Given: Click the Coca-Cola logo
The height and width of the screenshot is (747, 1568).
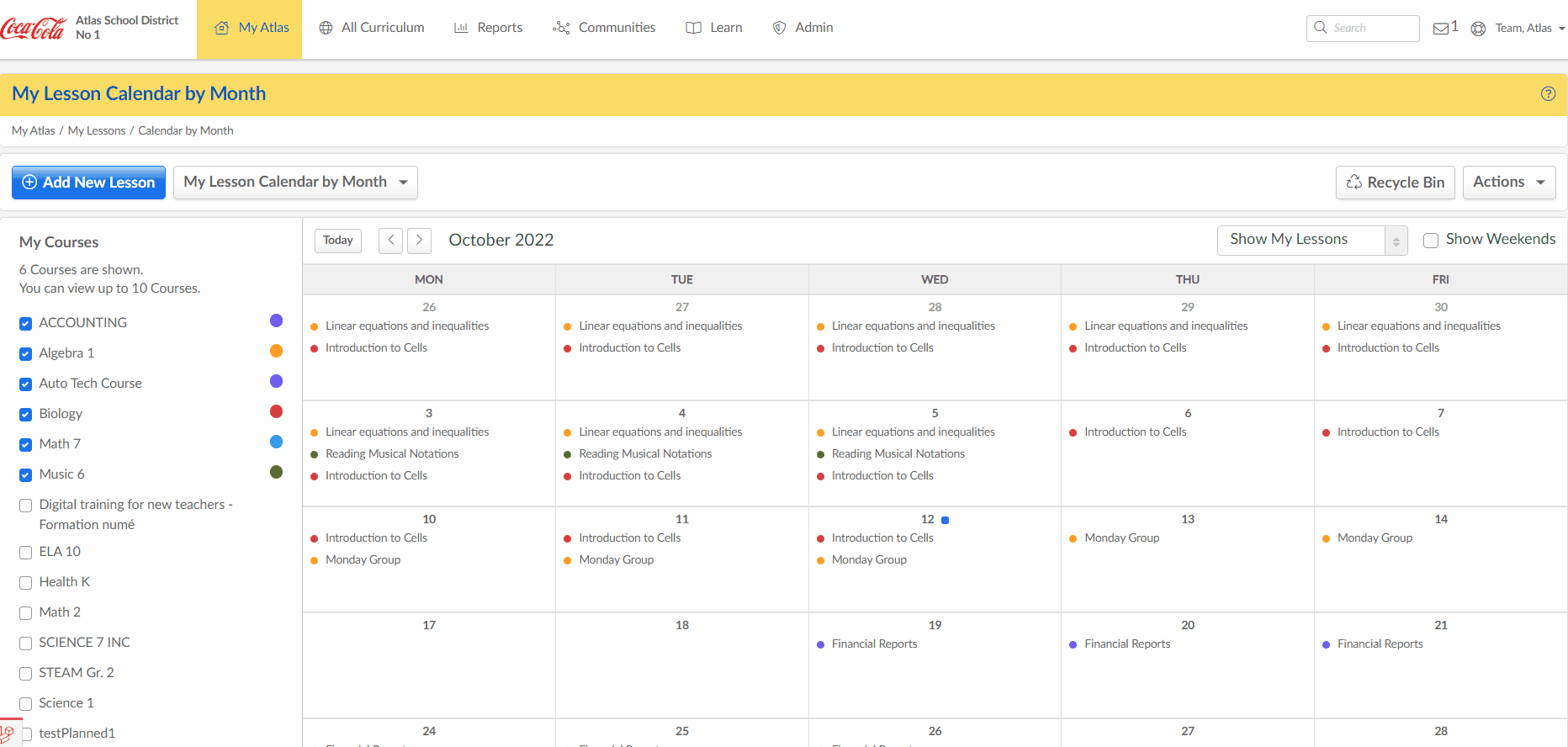Looking at the screenshot, I should [x=33, y=28].
